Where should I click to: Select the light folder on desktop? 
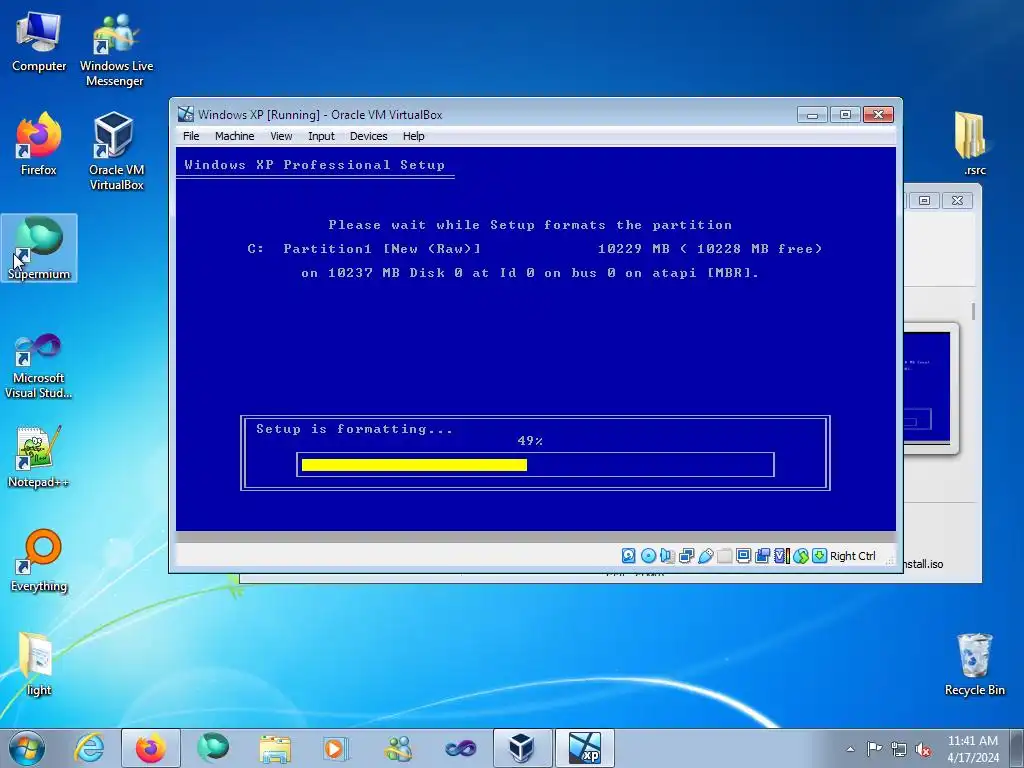click(x=39, y=665)
